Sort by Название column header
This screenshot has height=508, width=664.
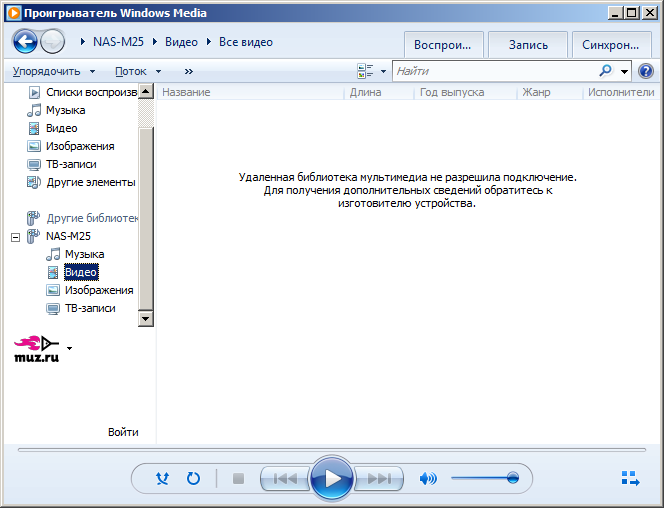251,92
